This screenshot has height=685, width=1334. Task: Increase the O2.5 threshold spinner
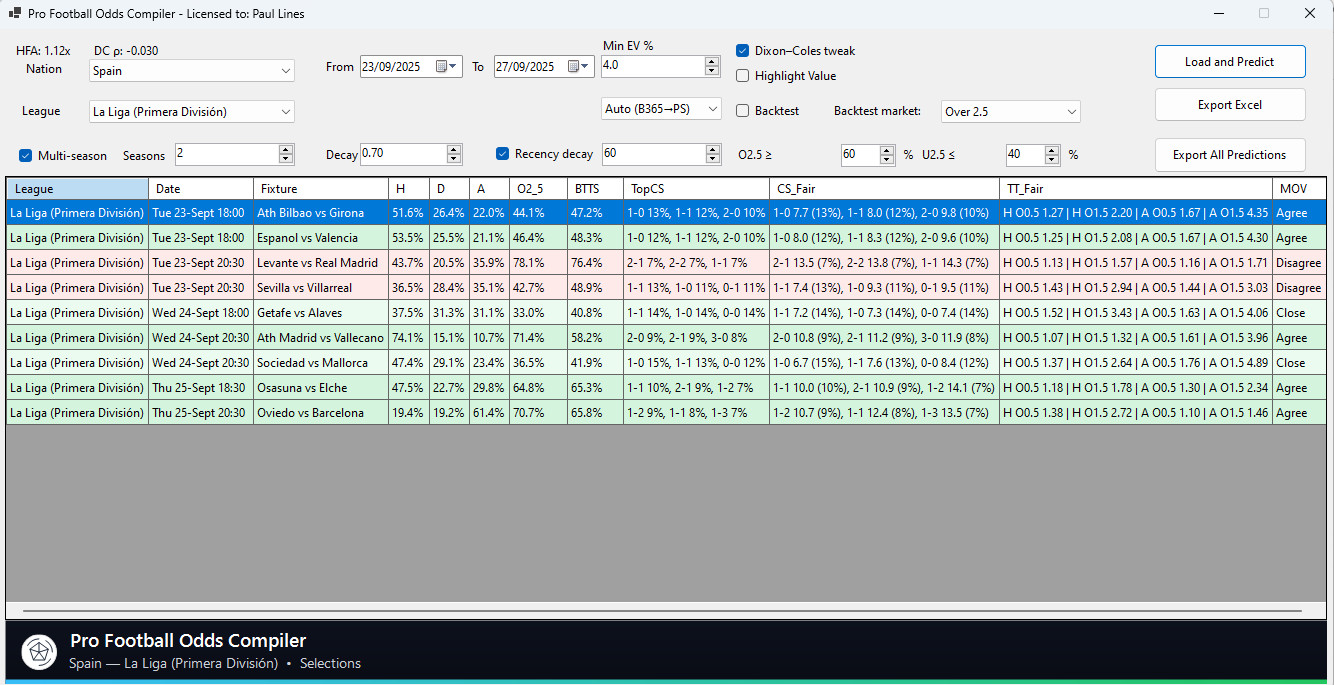[x=887, y=150]
